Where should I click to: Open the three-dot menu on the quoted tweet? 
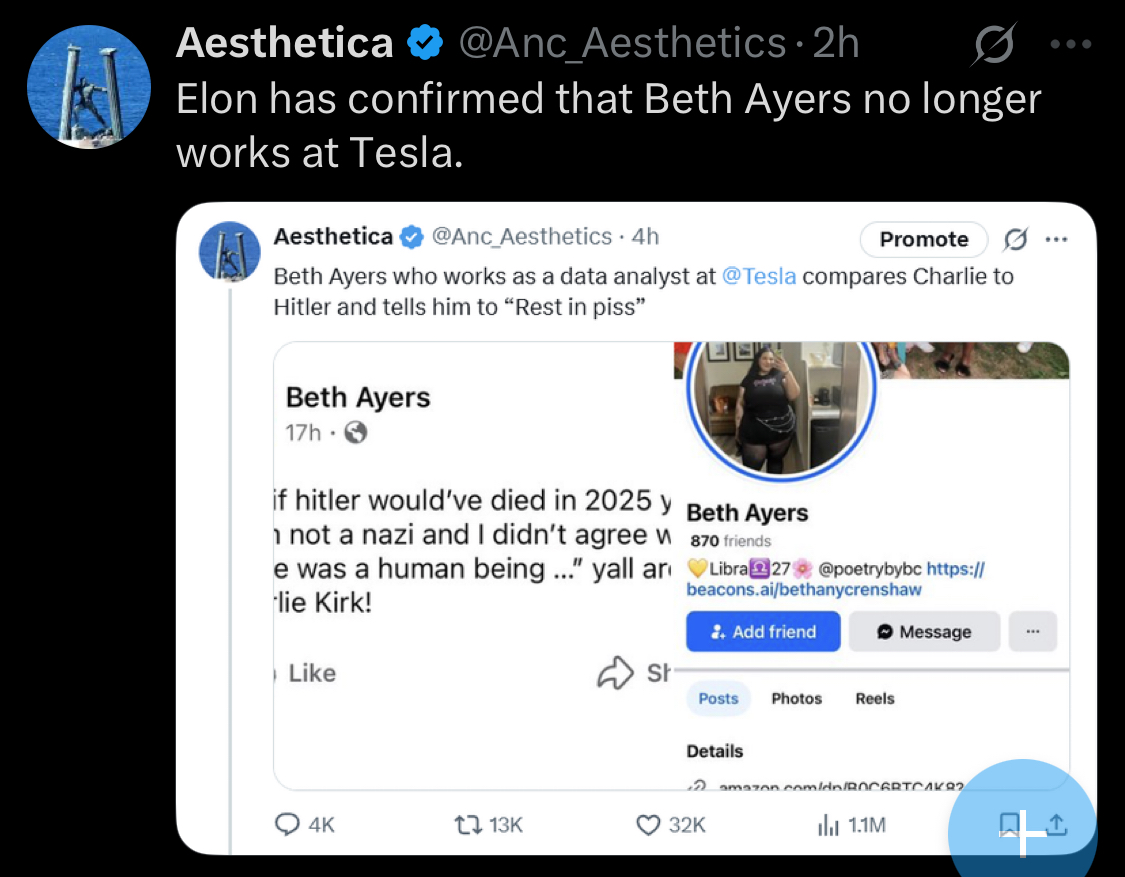(x=1056, y=239)
